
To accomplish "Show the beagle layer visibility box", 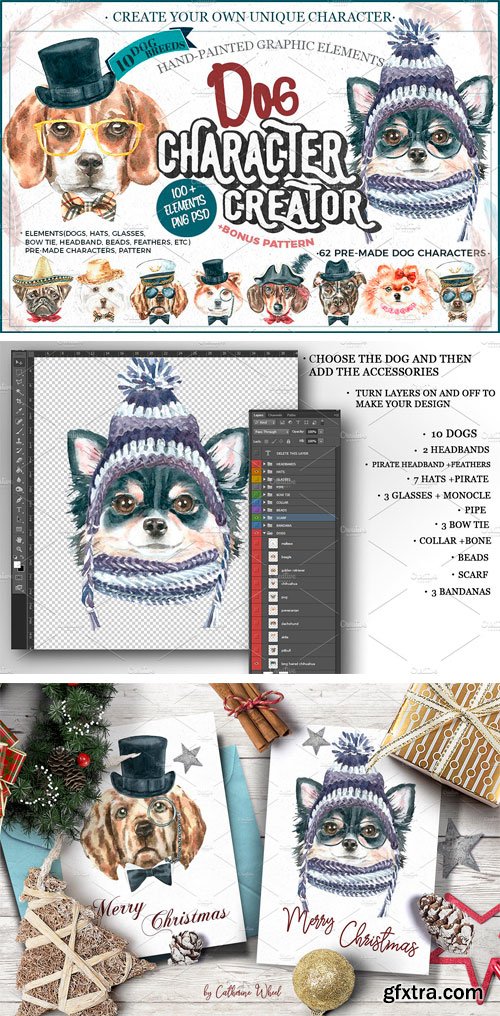I will click(256, 557).
